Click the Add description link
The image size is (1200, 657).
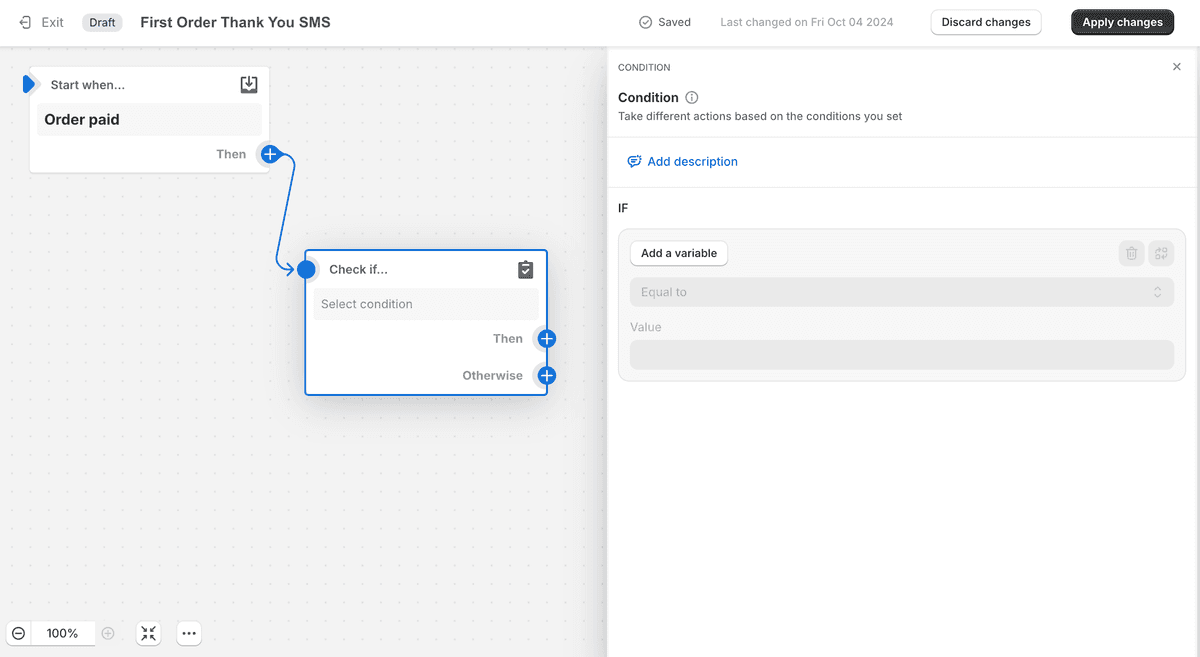[x=692, y=162]
